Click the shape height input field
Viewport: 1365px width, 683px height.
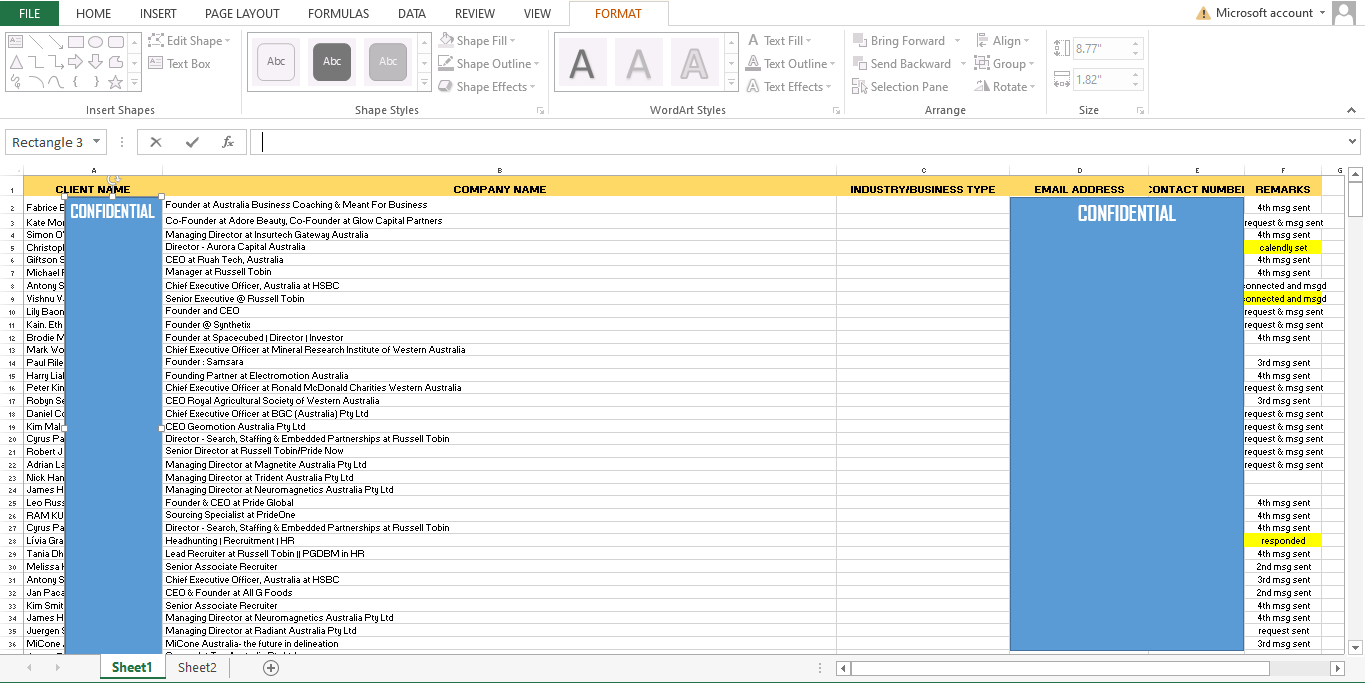point(1101,48)
